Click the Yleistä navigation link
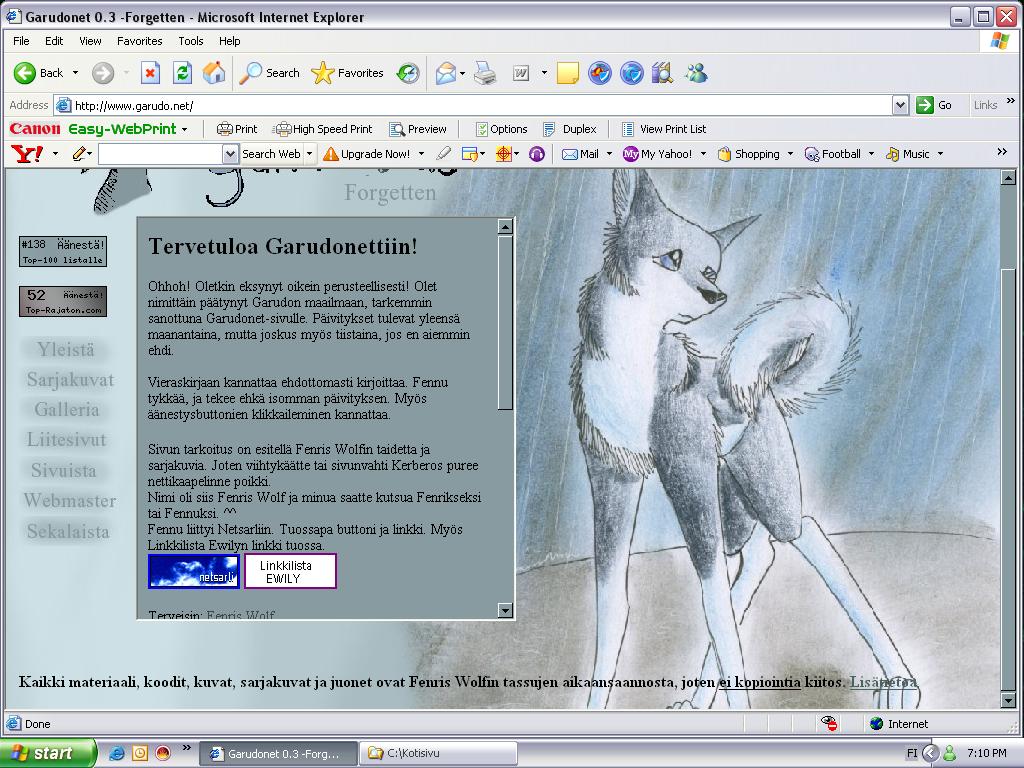Screen dimensions: 1024x768 65,350
